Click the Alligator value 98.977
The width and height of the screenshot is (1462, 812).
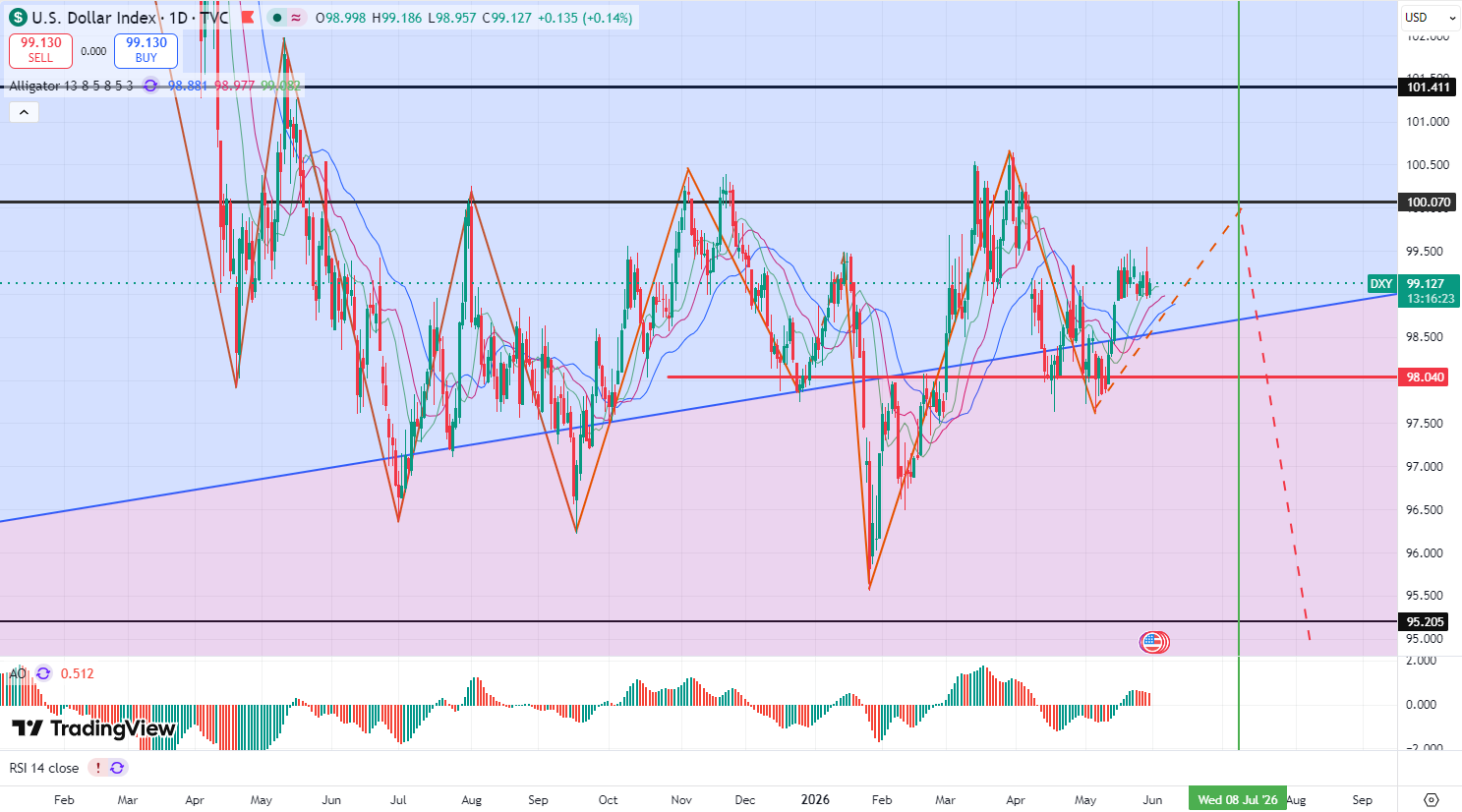click(x=234, y=86)
